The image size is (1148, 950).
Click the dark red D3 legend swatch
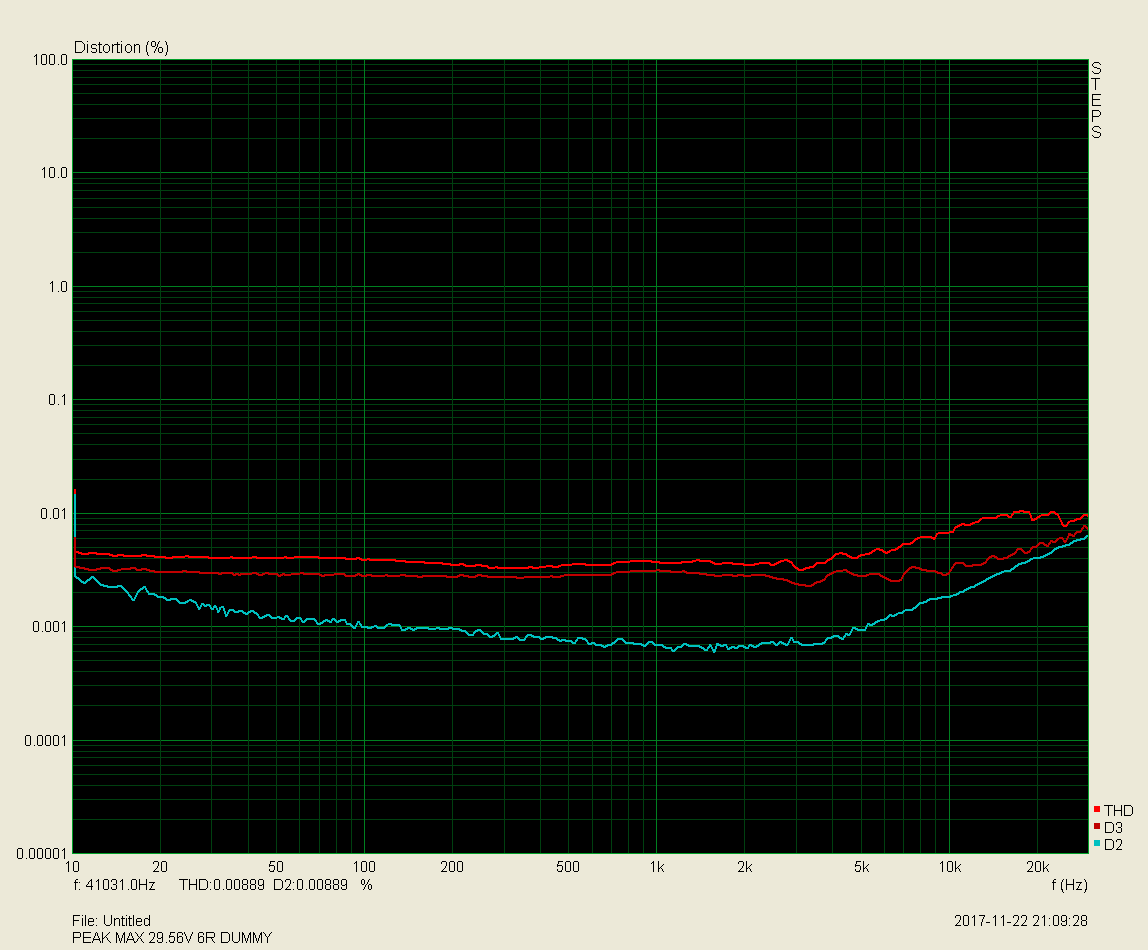pyautogui.click(x=1097, y=826)
